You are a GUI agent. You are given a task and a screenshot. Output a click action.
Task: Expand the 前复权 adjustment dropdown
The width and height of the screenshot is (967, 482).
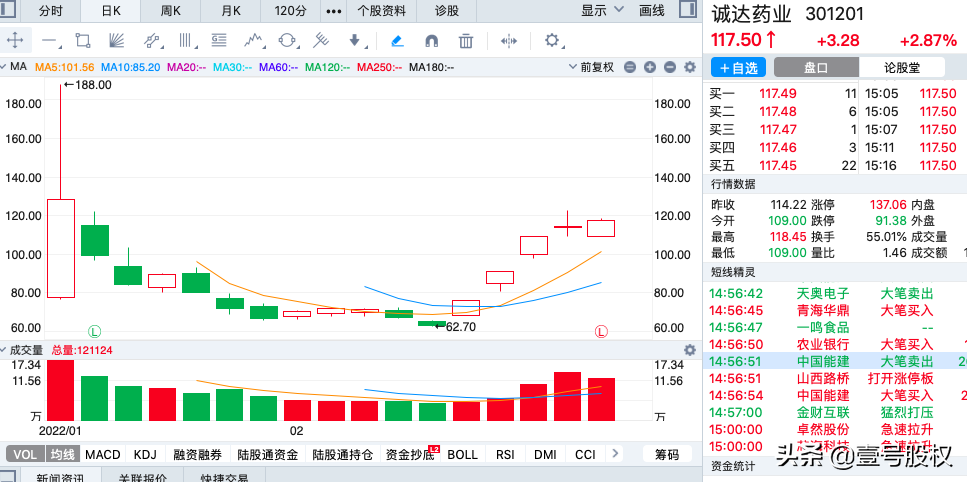tap(591, 68)
